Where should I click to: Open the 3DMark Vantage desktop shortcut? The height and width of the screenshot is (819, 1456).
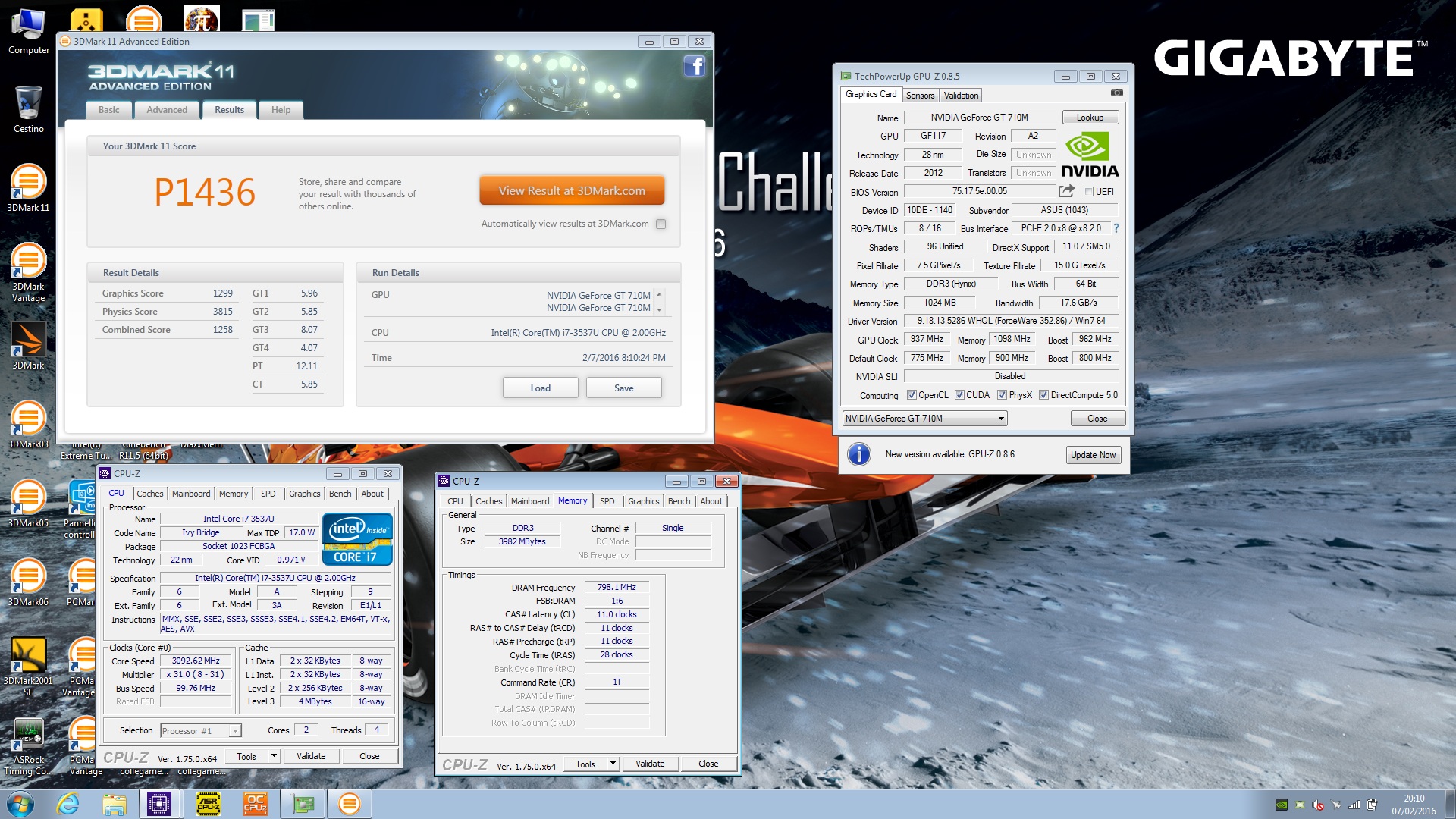(29, 272)
